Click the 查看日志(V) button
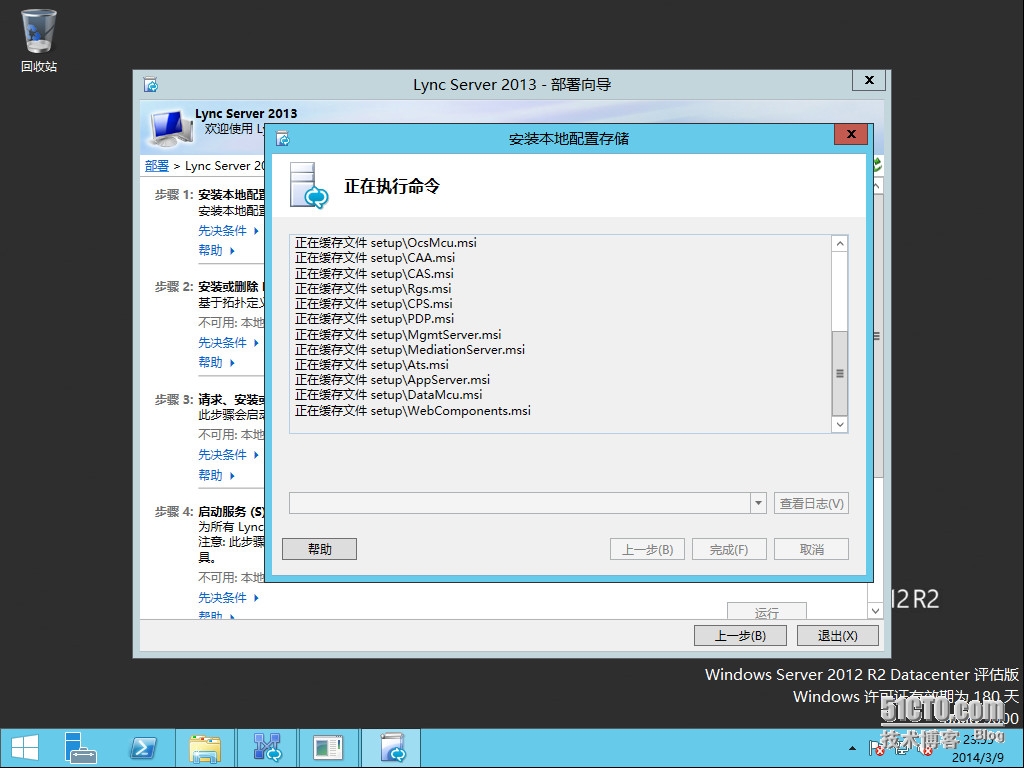The width and height of the screenshot is (1024, 768). (x=811, y=504)
